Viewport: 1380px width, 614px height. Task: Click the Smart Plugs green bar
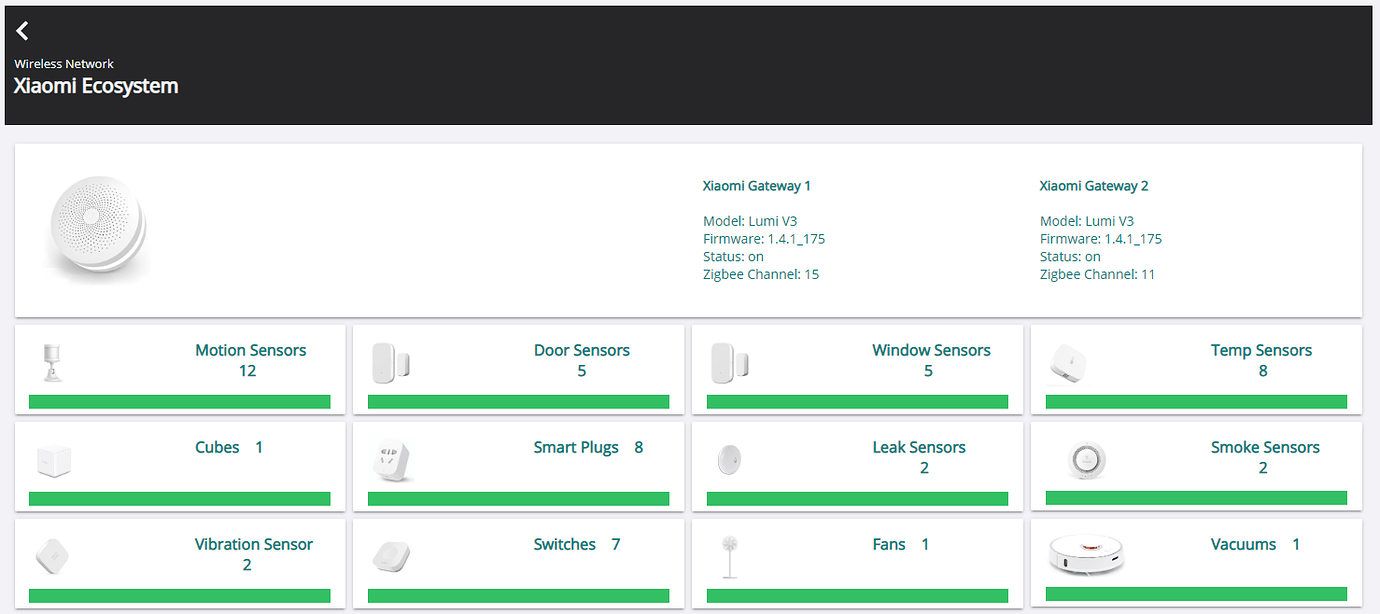click(x=518, y=498)
